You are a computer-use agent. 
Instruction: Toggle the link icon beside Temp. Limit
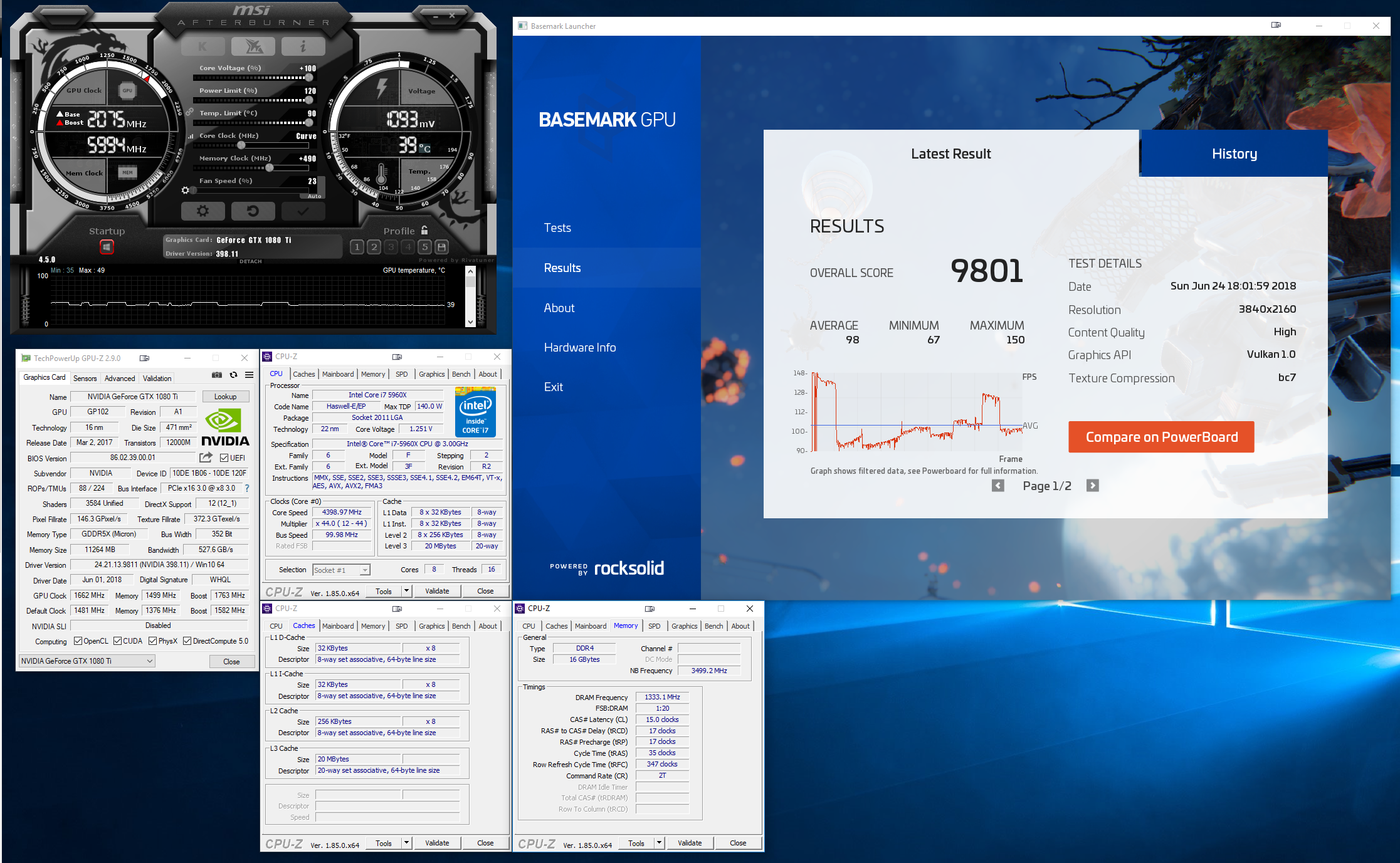[x=189, y=112]
